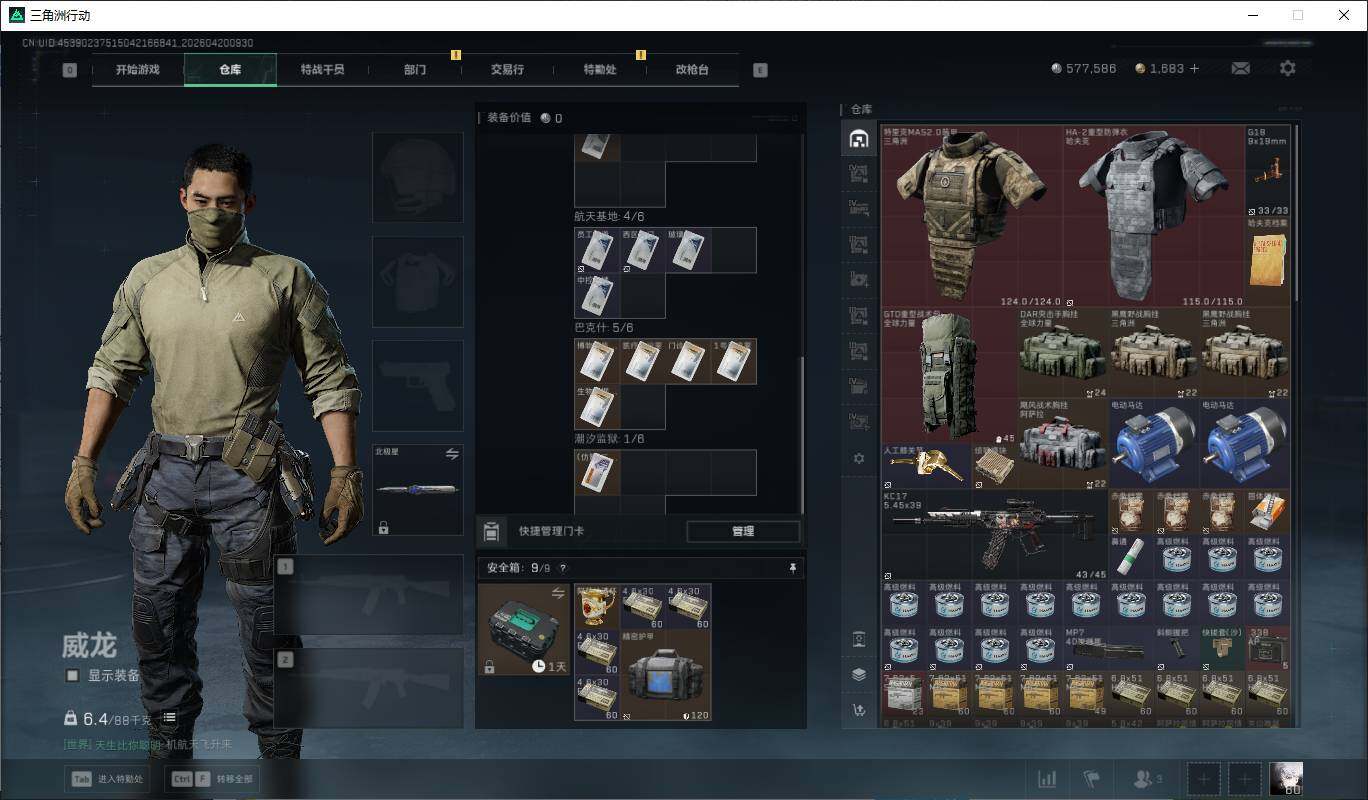Select the 338 AP ammo box
Screen dimensions: 1368x800
click(x=1267, y=649)
